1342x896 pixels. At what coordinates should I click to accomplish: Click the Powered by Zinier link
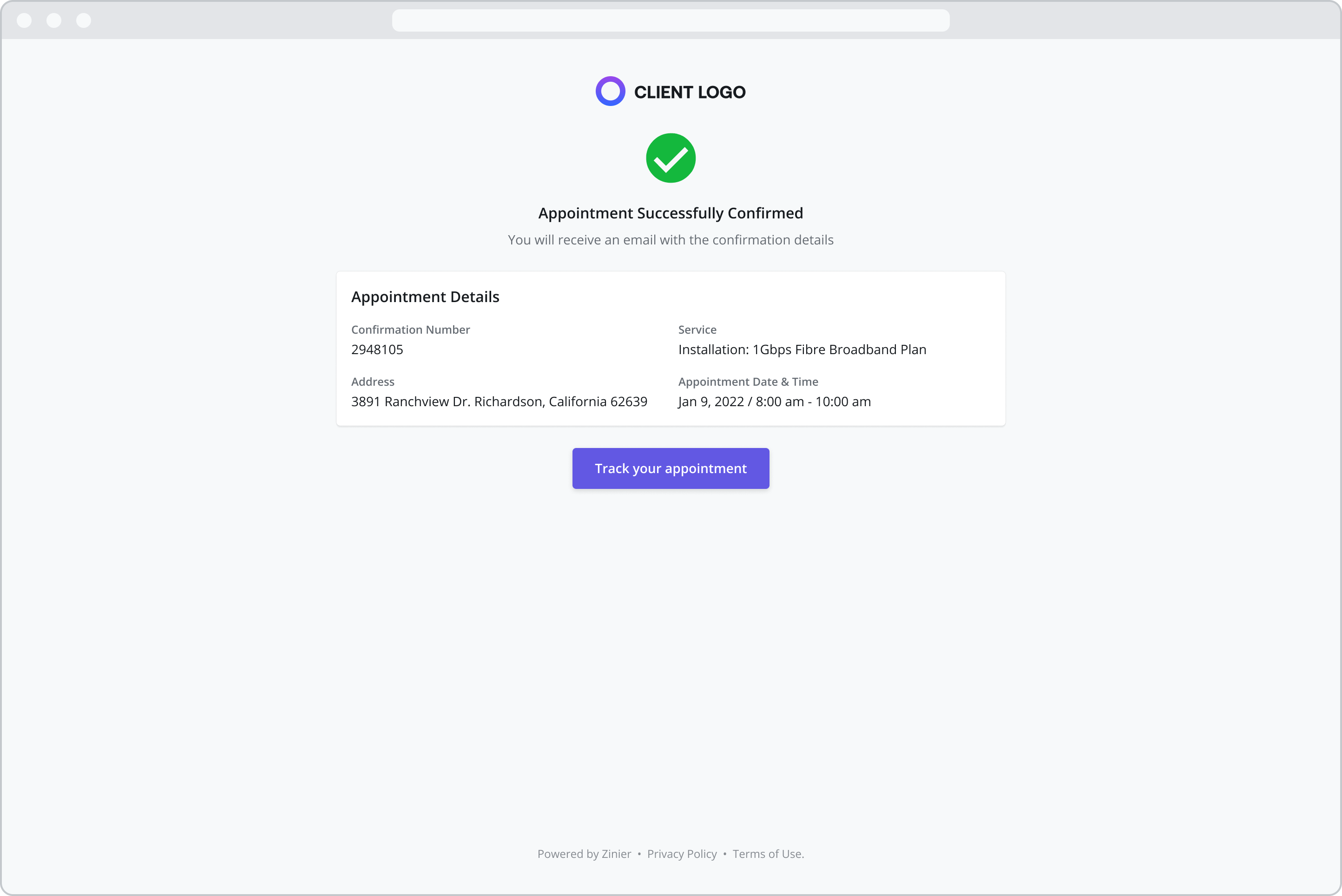click(x=585, y=854)
